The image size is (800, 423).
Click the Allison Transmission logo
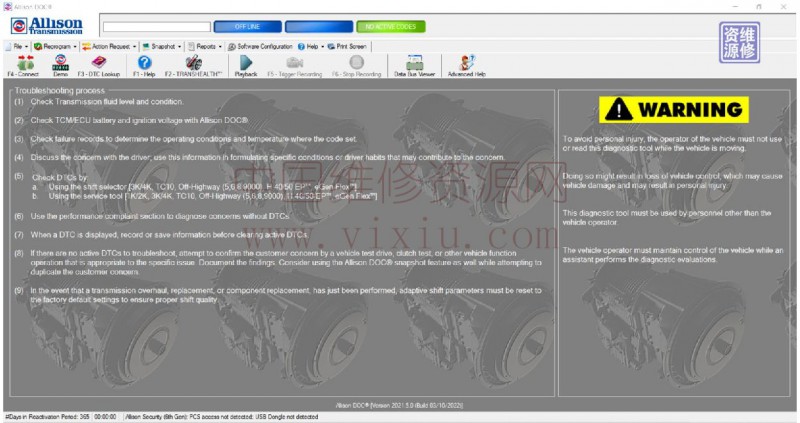[x=47, y=26]
